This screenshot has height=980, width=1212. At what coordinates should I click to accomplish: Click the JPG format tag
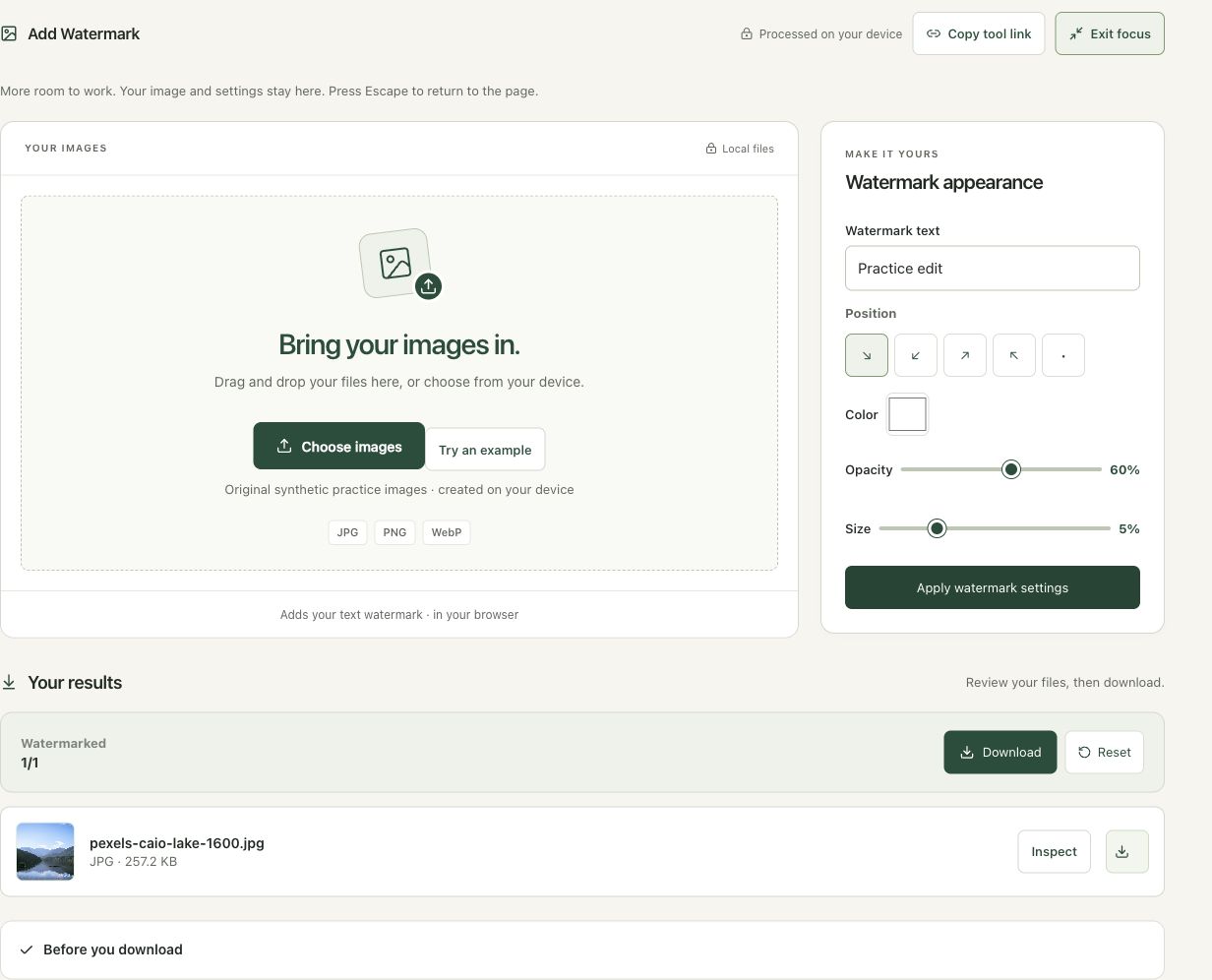click(347, 532)
